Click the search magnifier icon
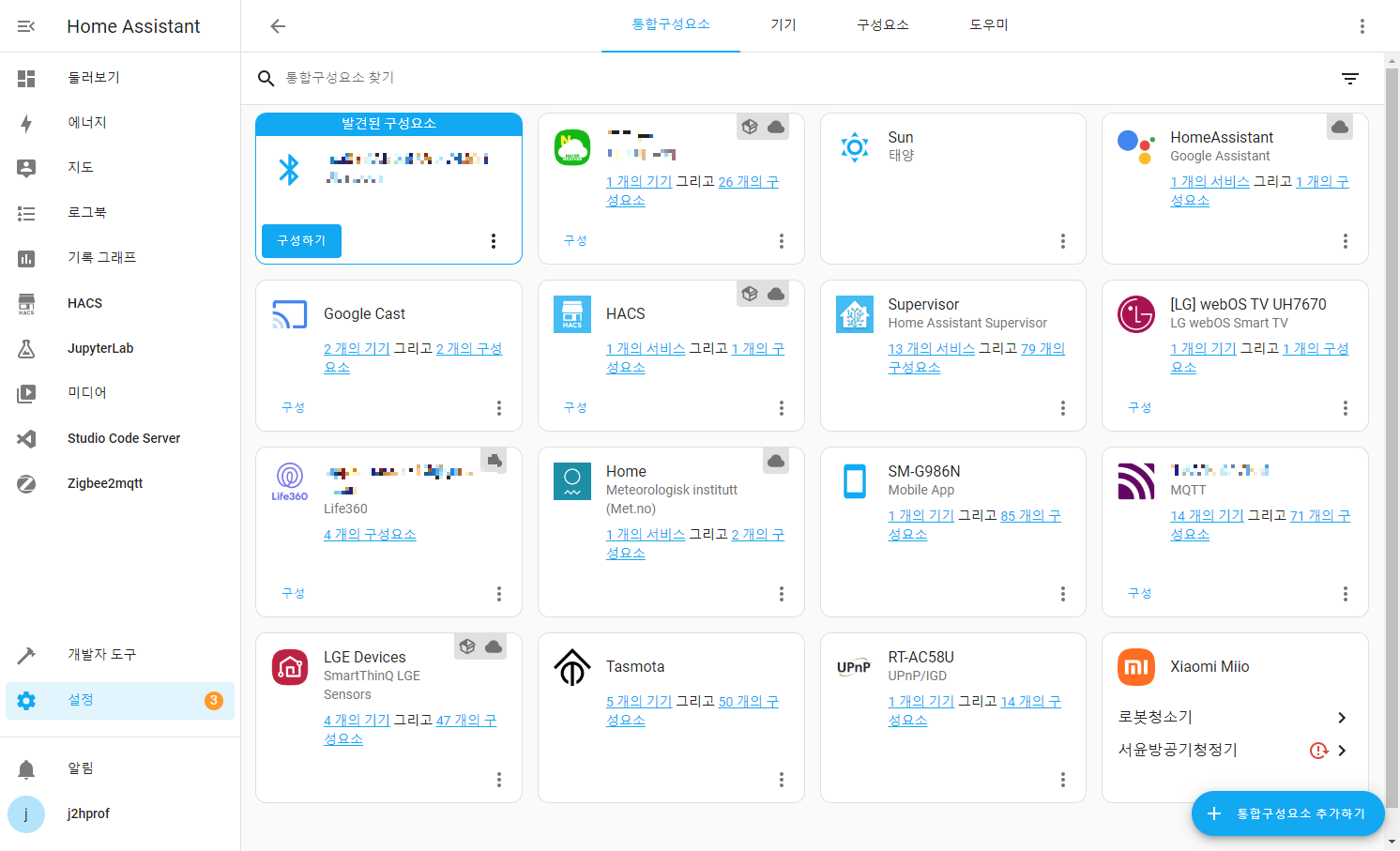 click(266, 78)
